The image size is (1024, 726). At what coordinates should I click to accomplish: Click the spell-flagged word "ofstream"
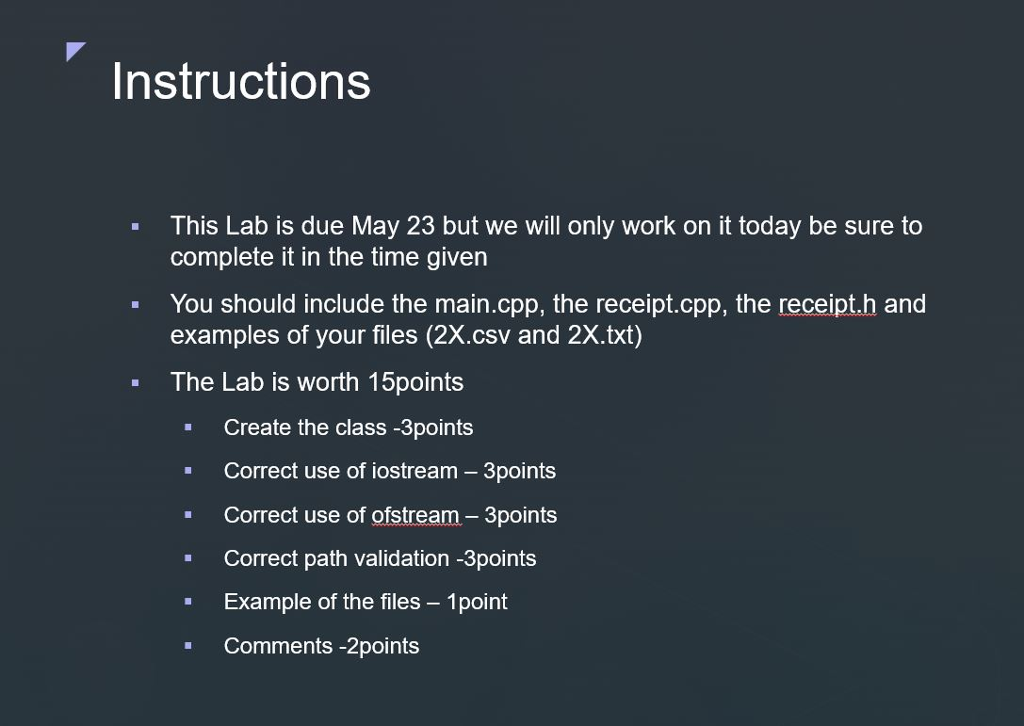click(415, 515)
